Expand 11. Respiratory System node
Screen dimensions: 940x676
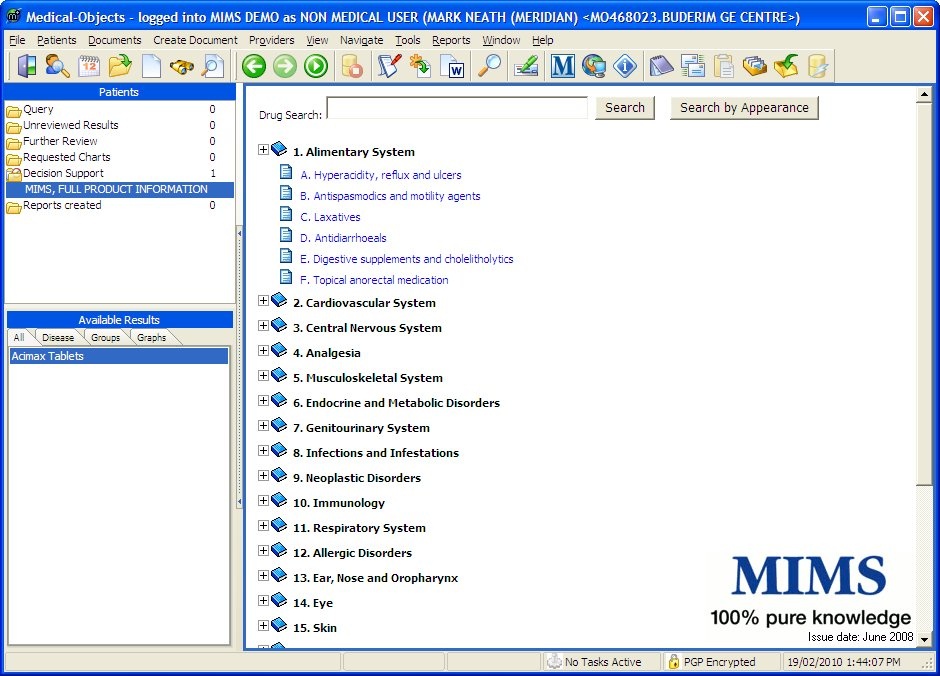[x=263, y=526]
